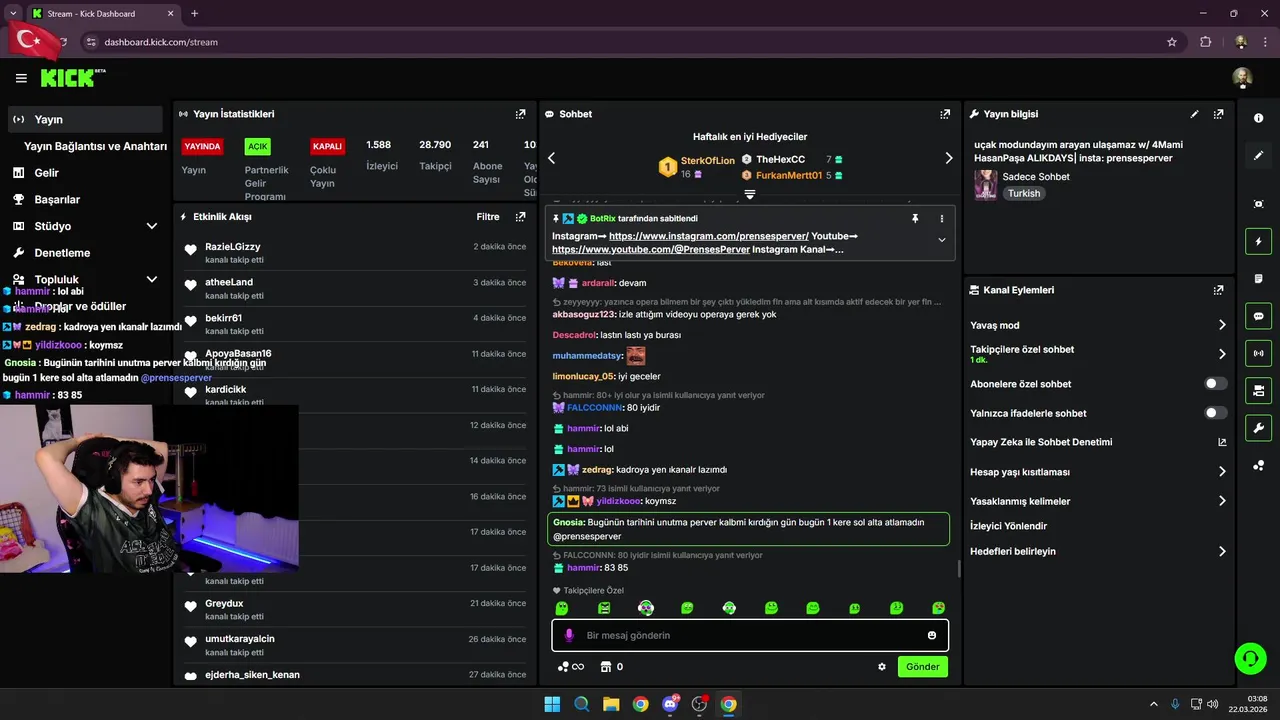Click the purple microphone icon in chat input

(569, 635)
